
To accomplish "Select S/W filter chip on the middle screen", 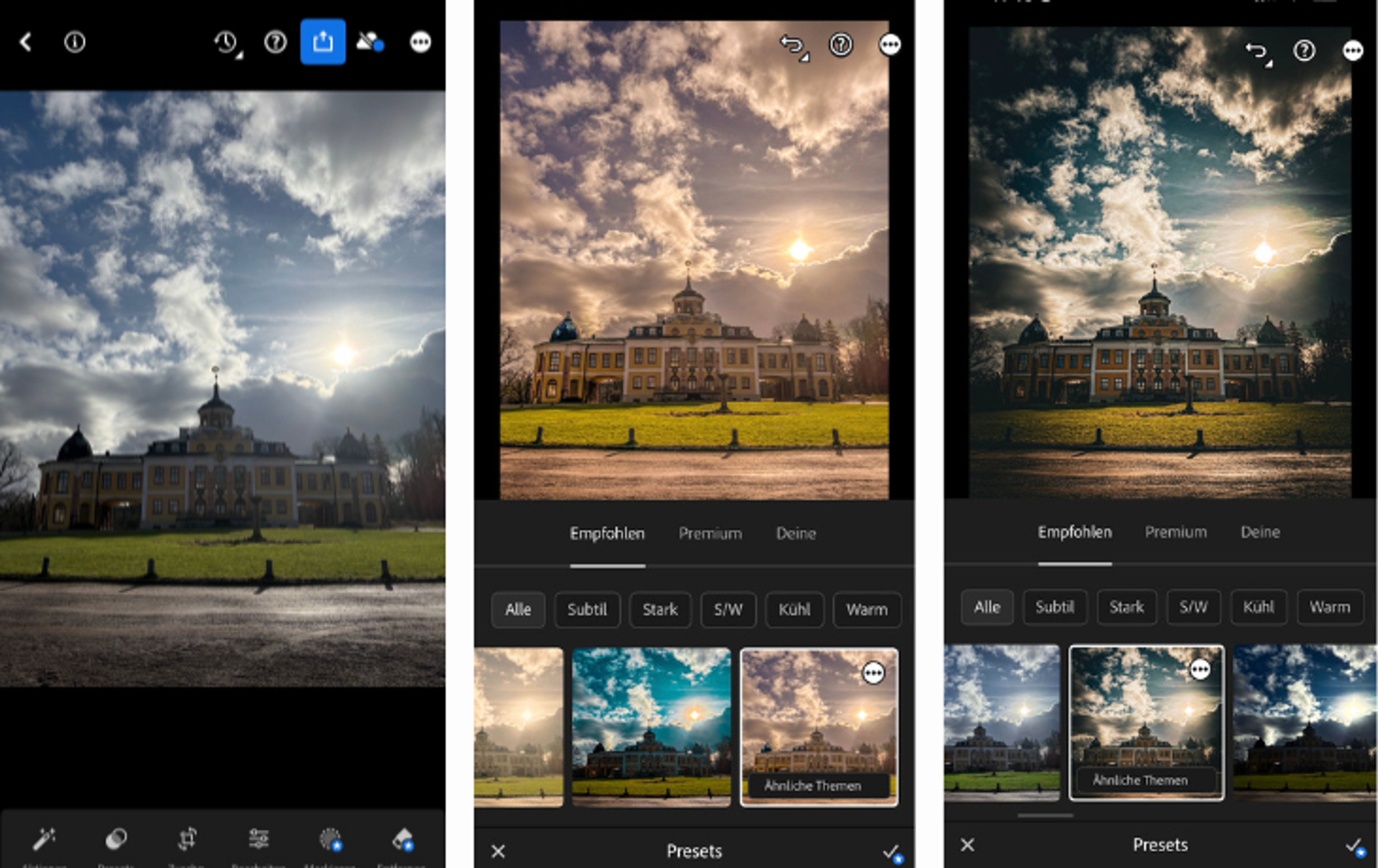I will (728, 609).
